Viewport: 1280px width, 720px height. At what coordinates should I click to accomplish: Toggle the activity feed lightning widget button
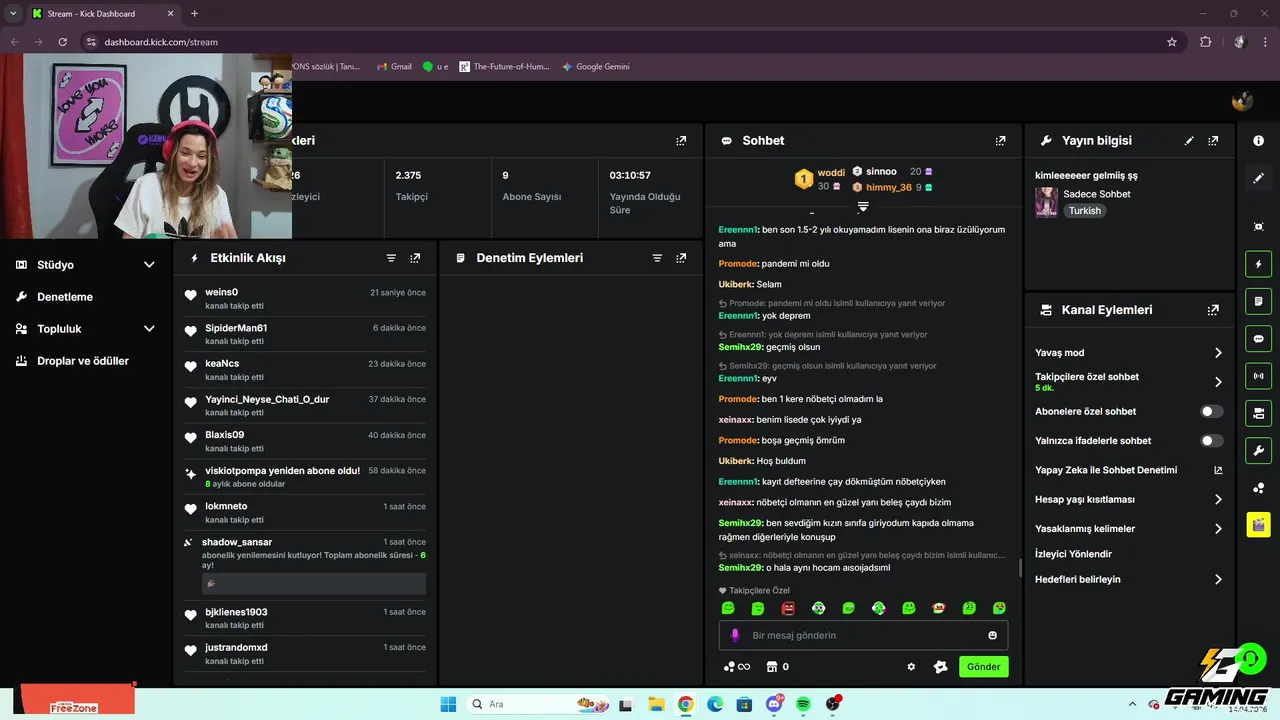pos(1258,265)
